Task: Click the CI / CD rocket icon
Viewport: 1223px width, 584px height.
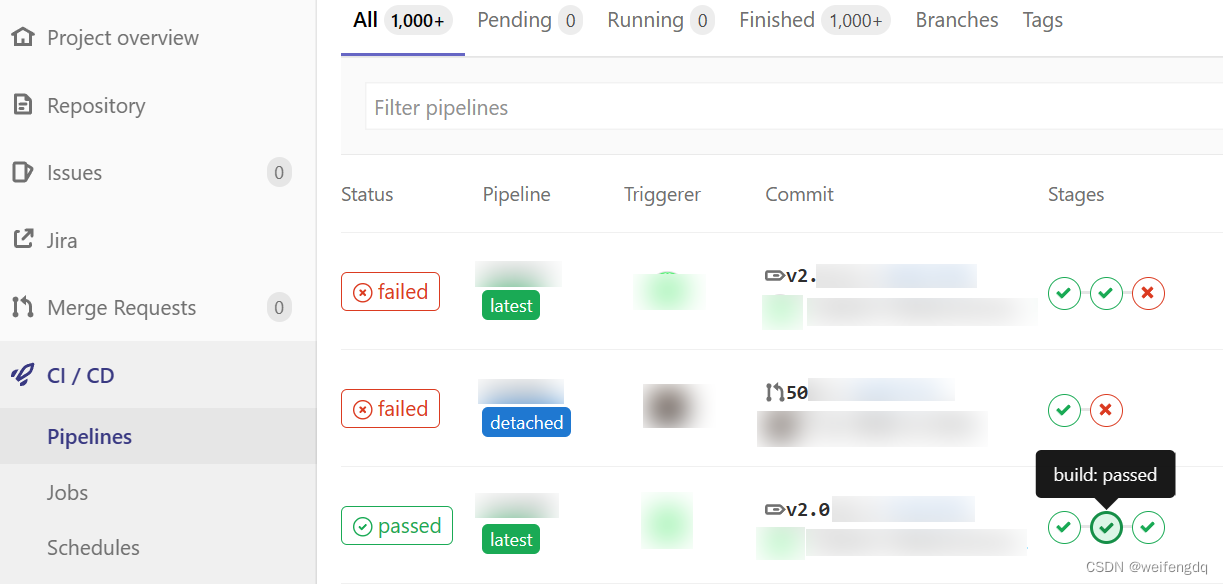Action: pyautogui.click(x=23, y=374)
